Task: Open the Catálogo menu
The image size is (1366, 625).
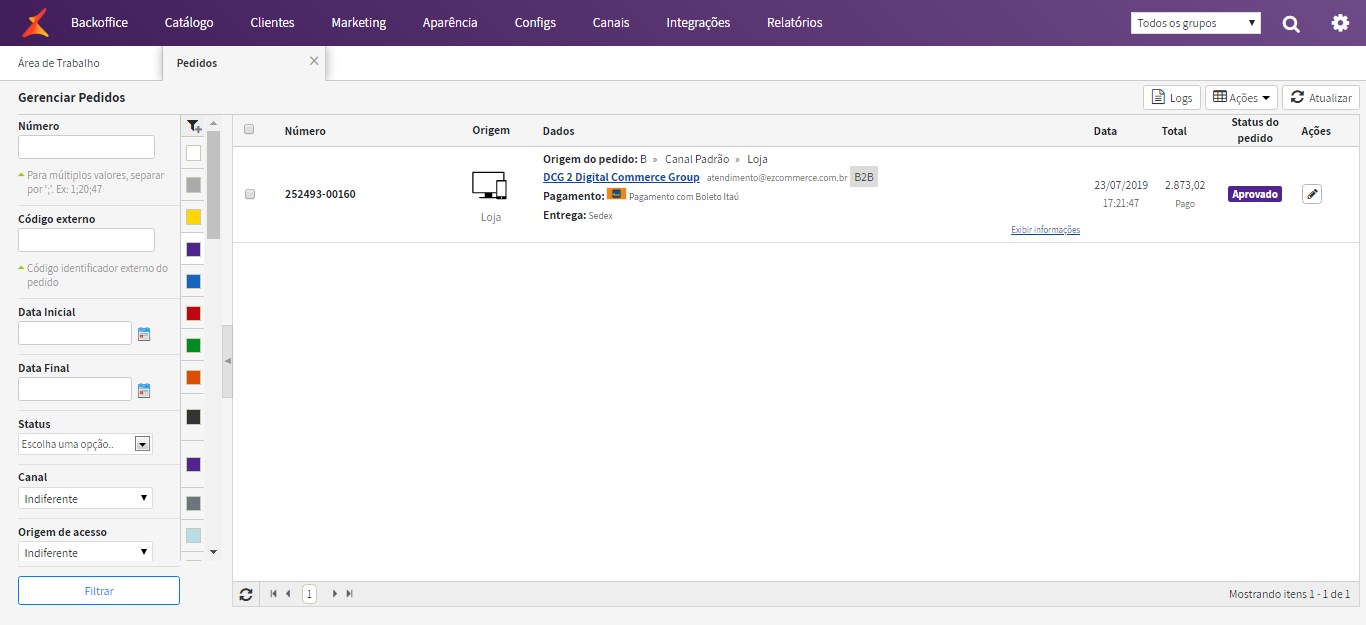Action: coord(189,23)
